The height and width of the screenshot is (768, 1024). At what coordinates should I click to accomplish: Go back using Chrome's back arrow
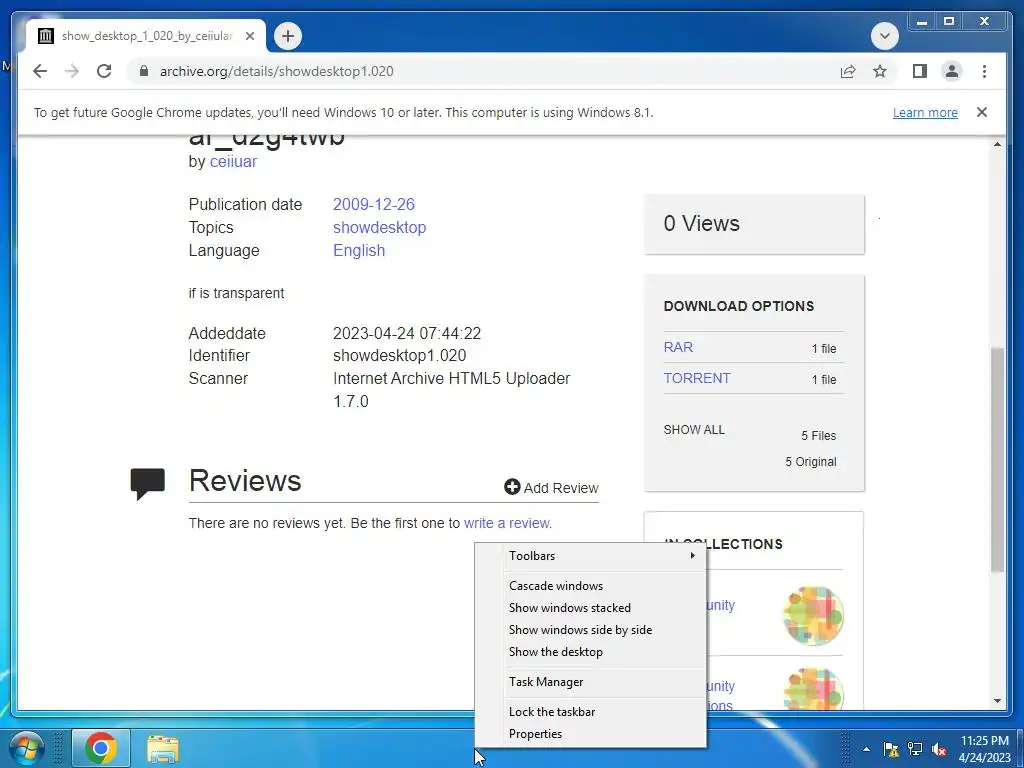pos(40,71)
